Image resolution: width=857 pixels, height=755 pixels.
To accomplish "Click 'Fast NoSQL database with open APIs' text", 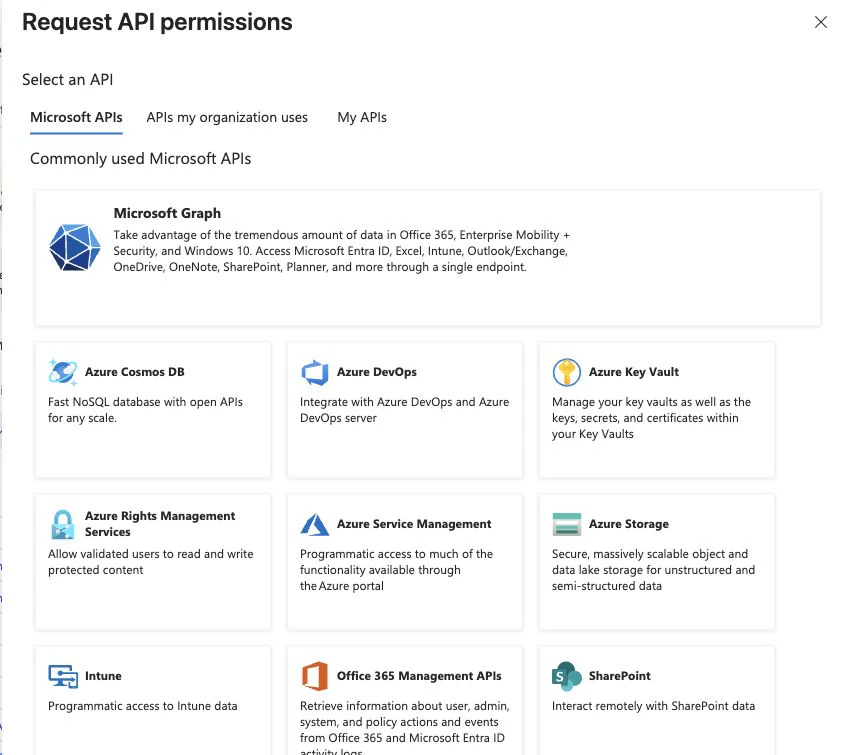I will pos(145,410).
